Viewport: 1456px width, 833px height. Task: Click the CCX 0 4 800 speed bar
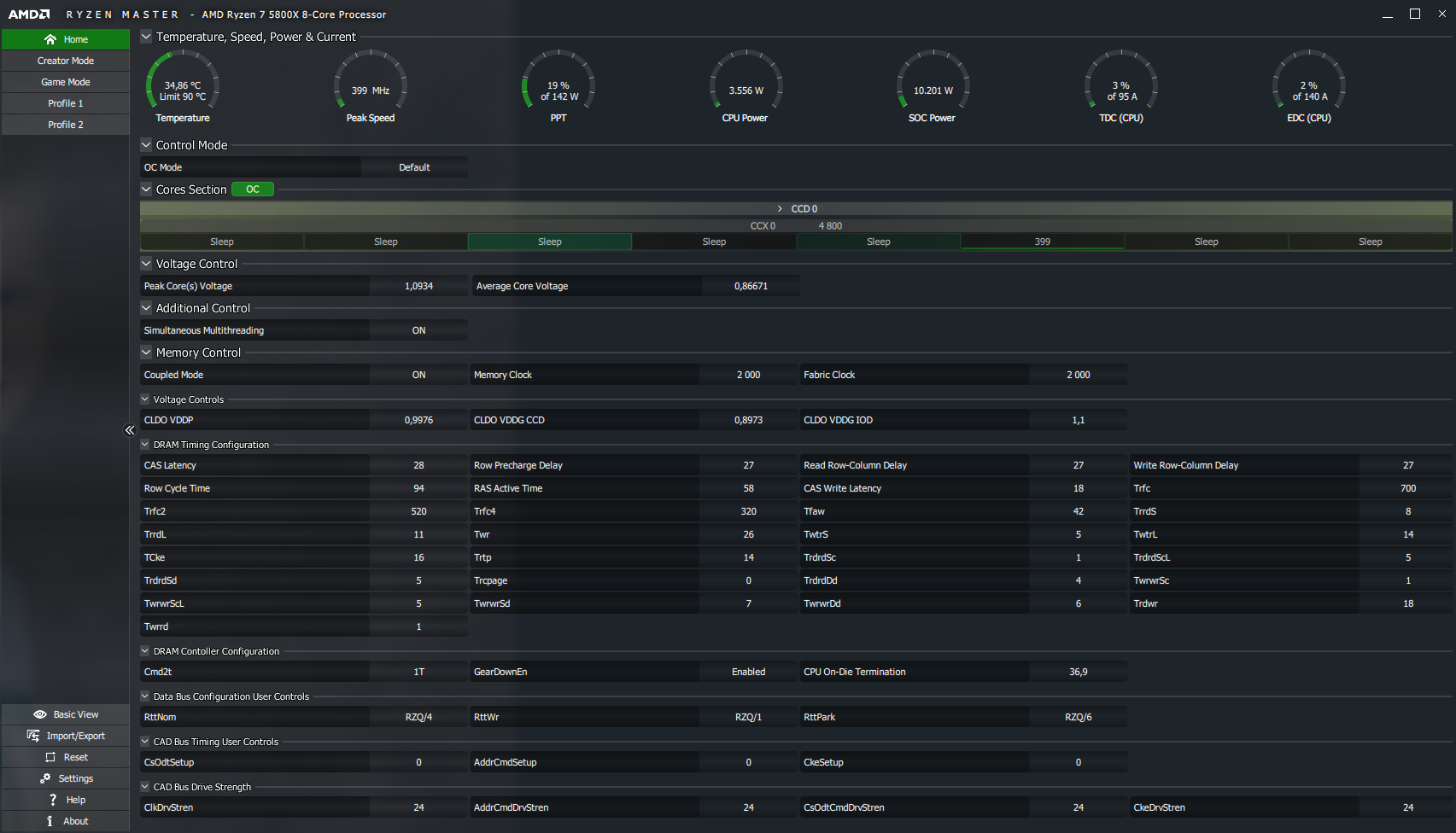coord(796,225)
